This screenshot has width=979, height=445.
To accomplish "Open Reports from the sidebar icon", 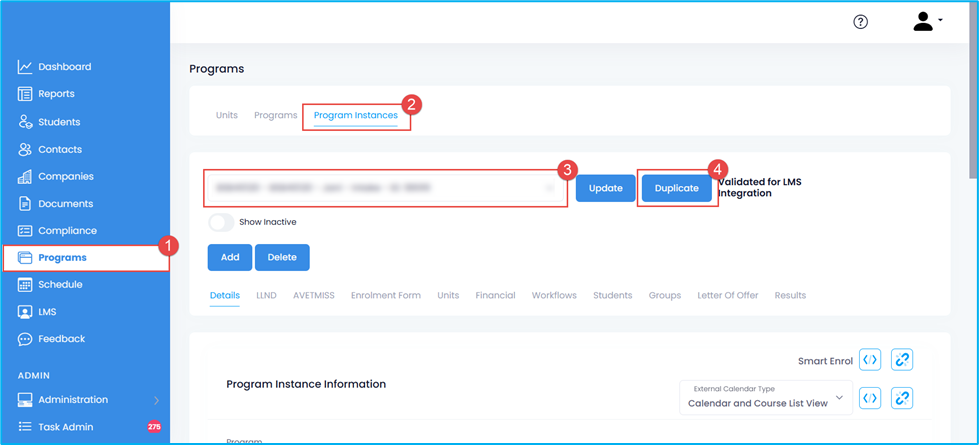I will pos(25,94).
